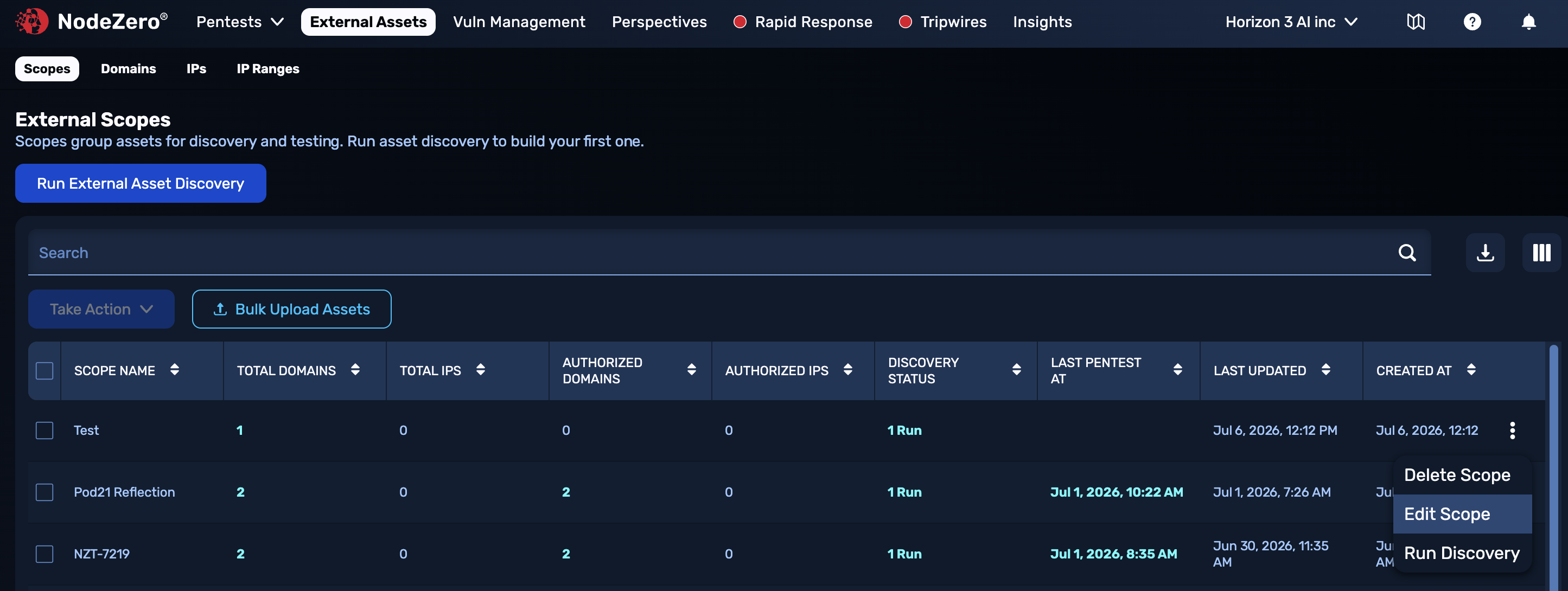The width and height of the screenshot is (1568, 591).
Task: Choose Delete Scope from context menu
Action: click(1462, 475)
